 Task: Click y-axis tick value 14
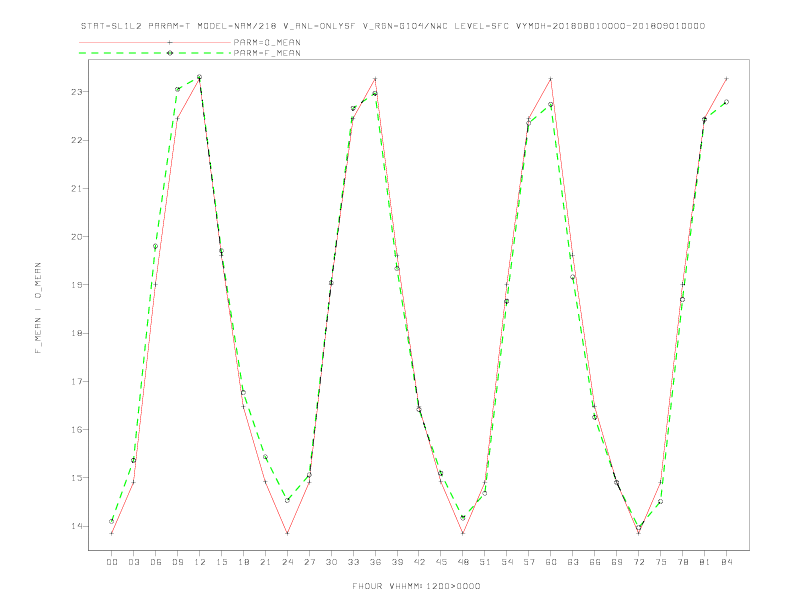click(x=77, y=526)
